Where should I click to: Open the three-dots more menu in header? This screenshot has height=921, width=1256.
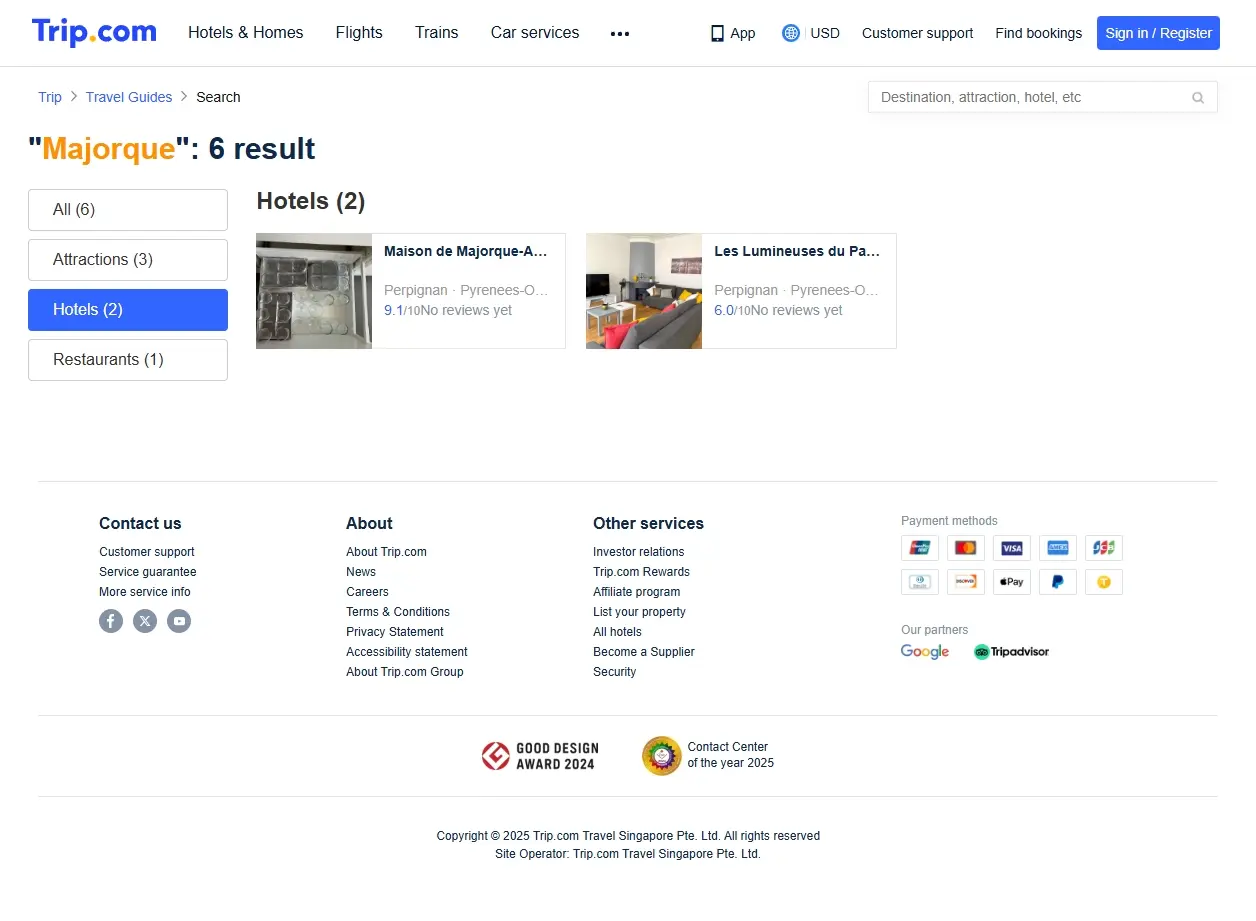coord(620,33)
